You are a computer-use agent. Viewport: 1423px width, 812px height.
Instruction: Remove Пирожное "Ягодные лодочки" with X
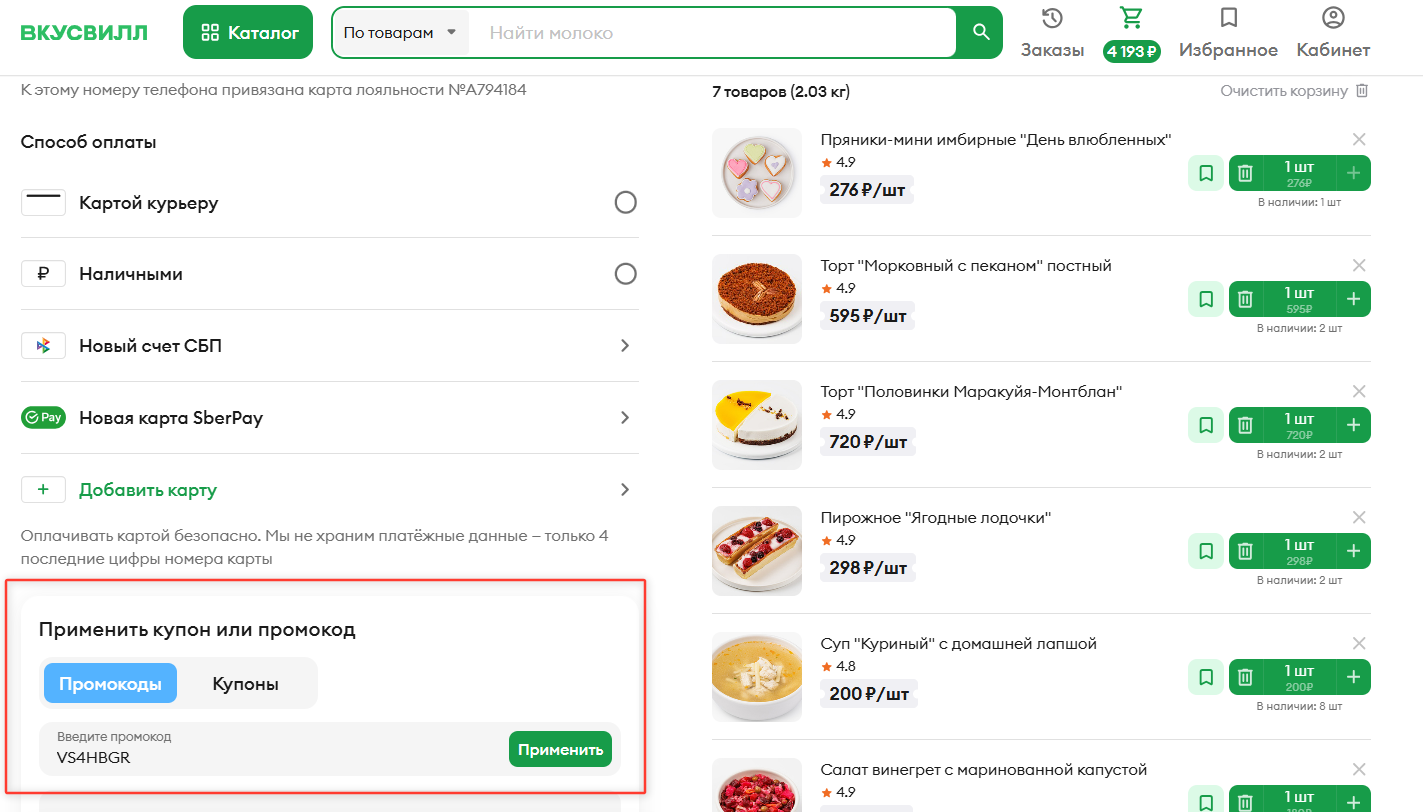(1359, 517)
